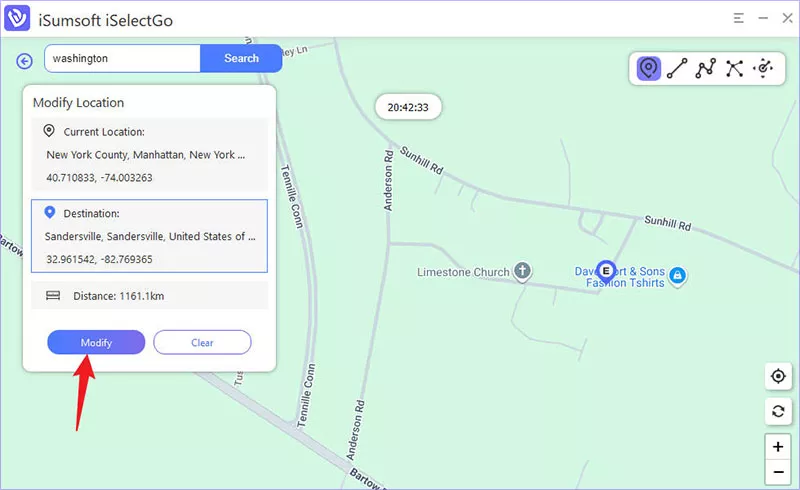Screen dimensions: 800x490
Task: Center map on current location
Action: pos(777,376)
